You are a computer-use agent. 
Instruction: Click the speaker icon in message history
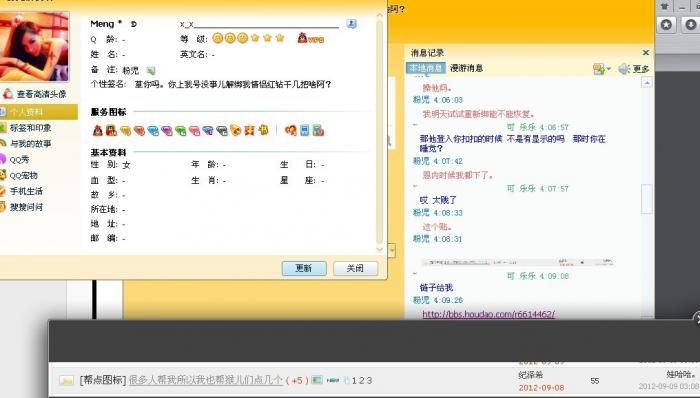624,68
